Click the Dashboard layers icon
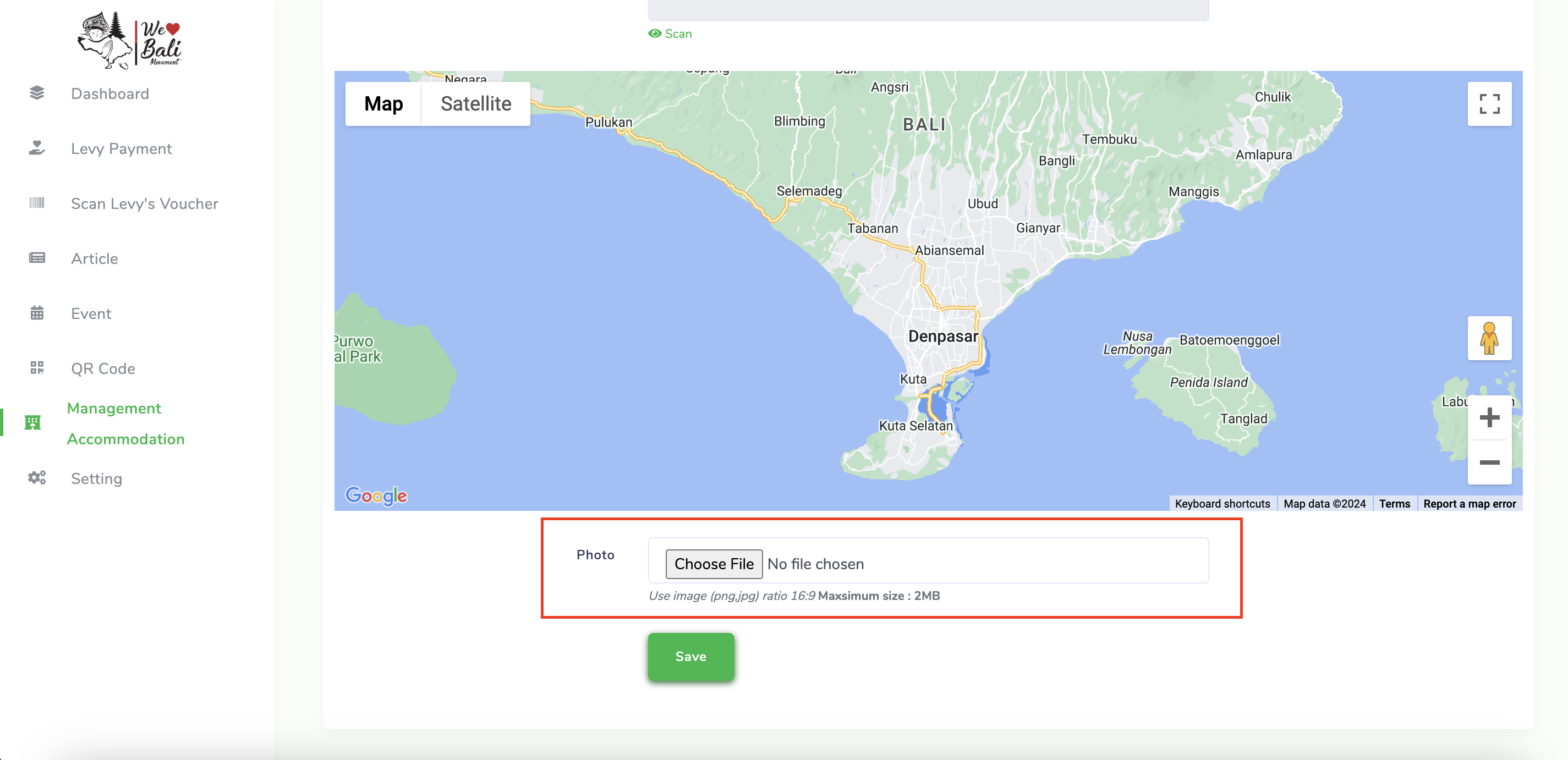 pos(36,92)
